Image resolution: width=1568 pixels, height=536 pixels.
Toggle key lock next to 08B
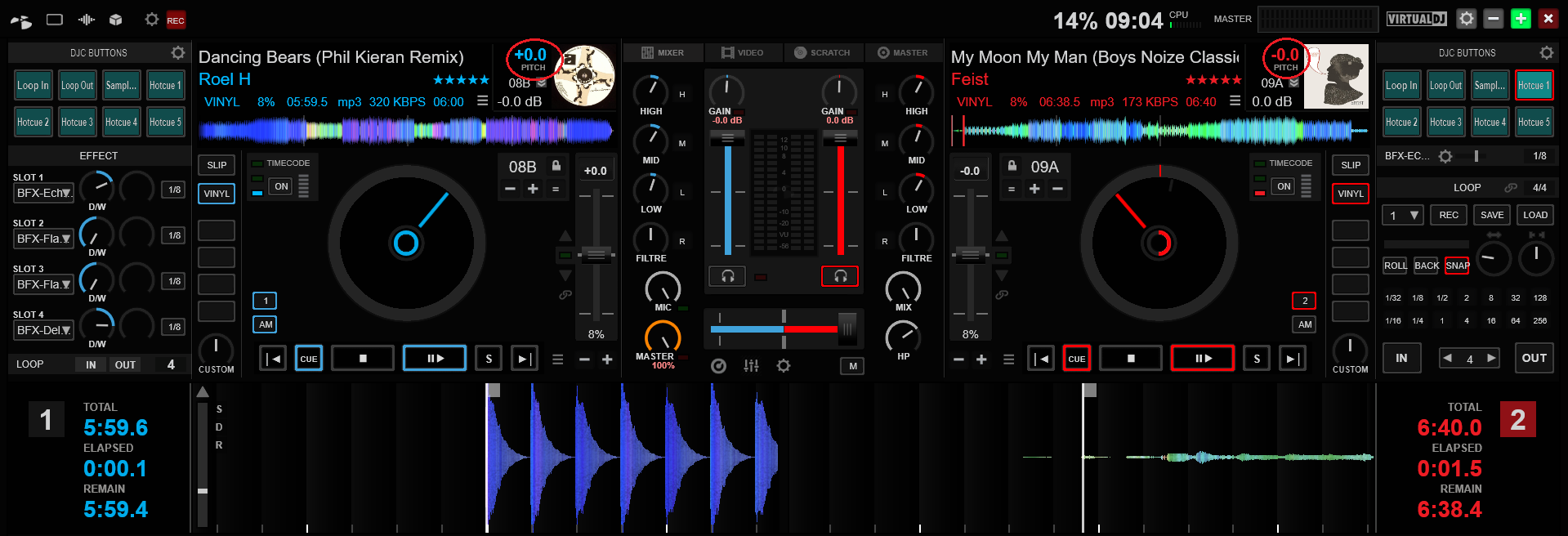click(x=556, y=166)
